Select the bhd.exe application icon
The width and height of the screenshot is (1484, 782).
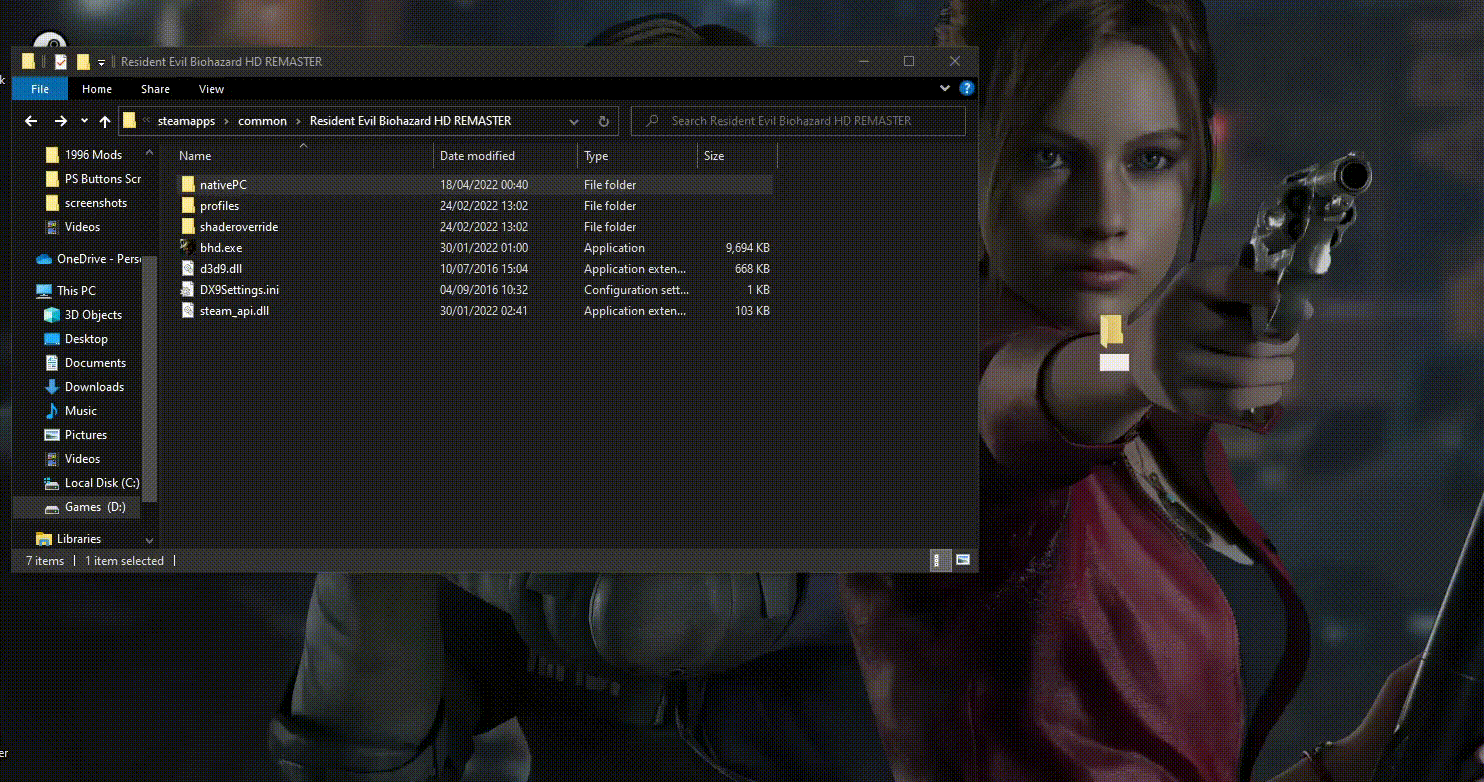pos(187,247)
